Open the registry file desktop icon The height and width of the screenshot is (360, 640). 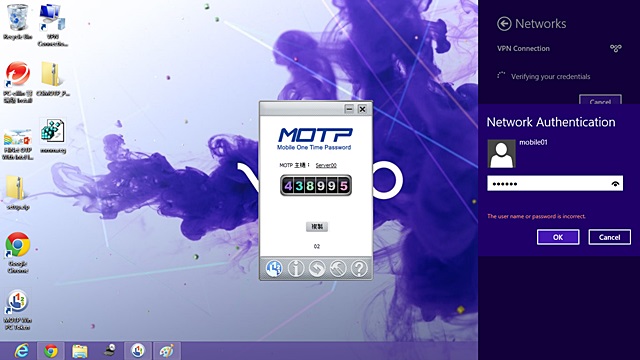pyautogui.click(x=53, y=136)
